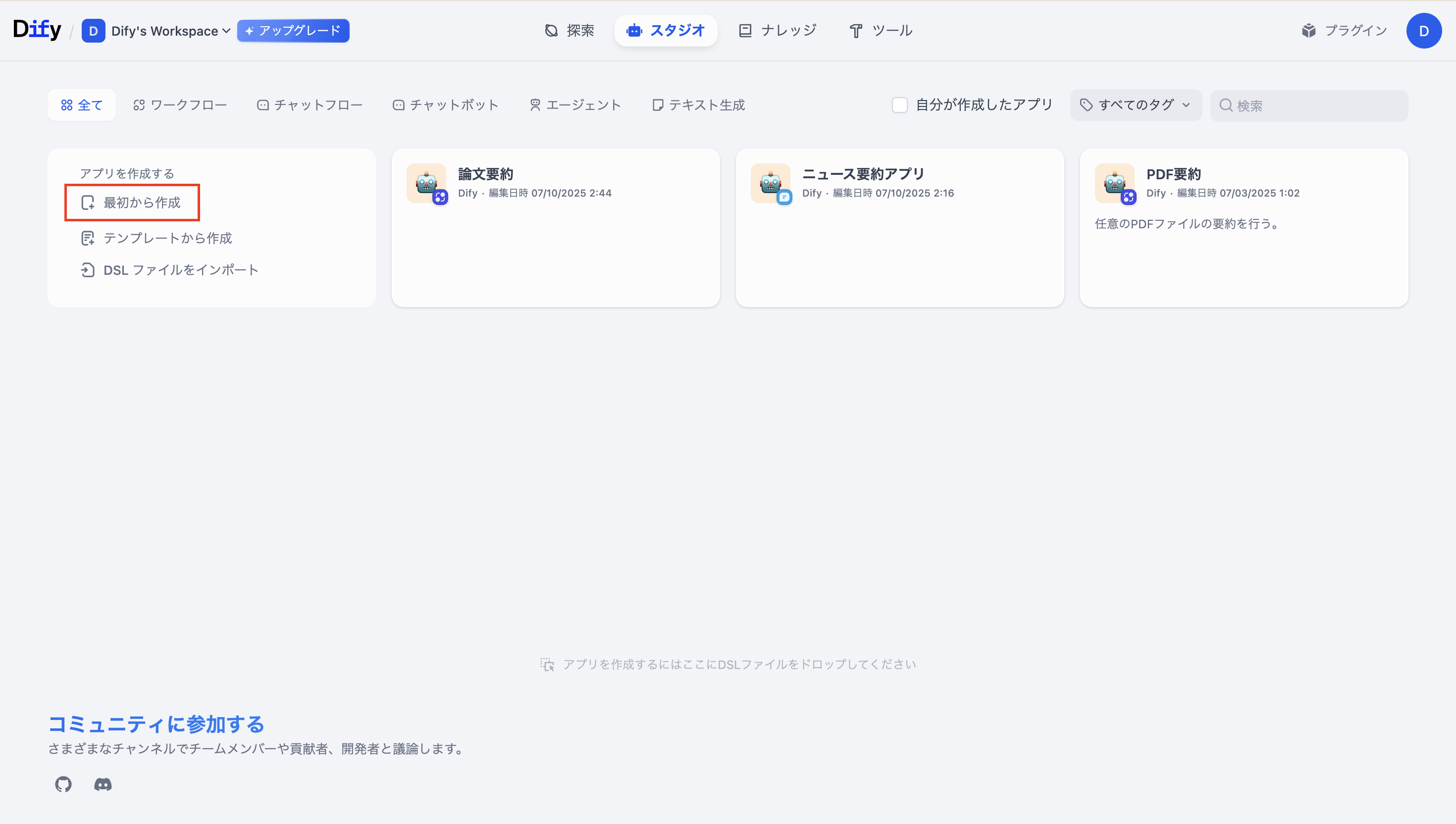Select the ナレッジ (Knowledge) book icon
This screenshot has width=1456, height=824.
[745, 30]
